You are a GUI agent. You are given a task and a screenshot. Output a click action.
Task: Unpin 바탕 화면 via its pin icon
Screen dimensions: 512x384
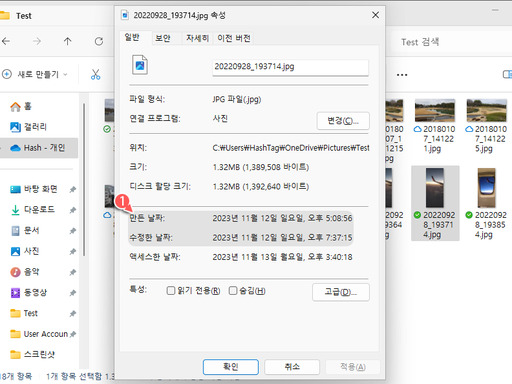(x=73, y=190)
